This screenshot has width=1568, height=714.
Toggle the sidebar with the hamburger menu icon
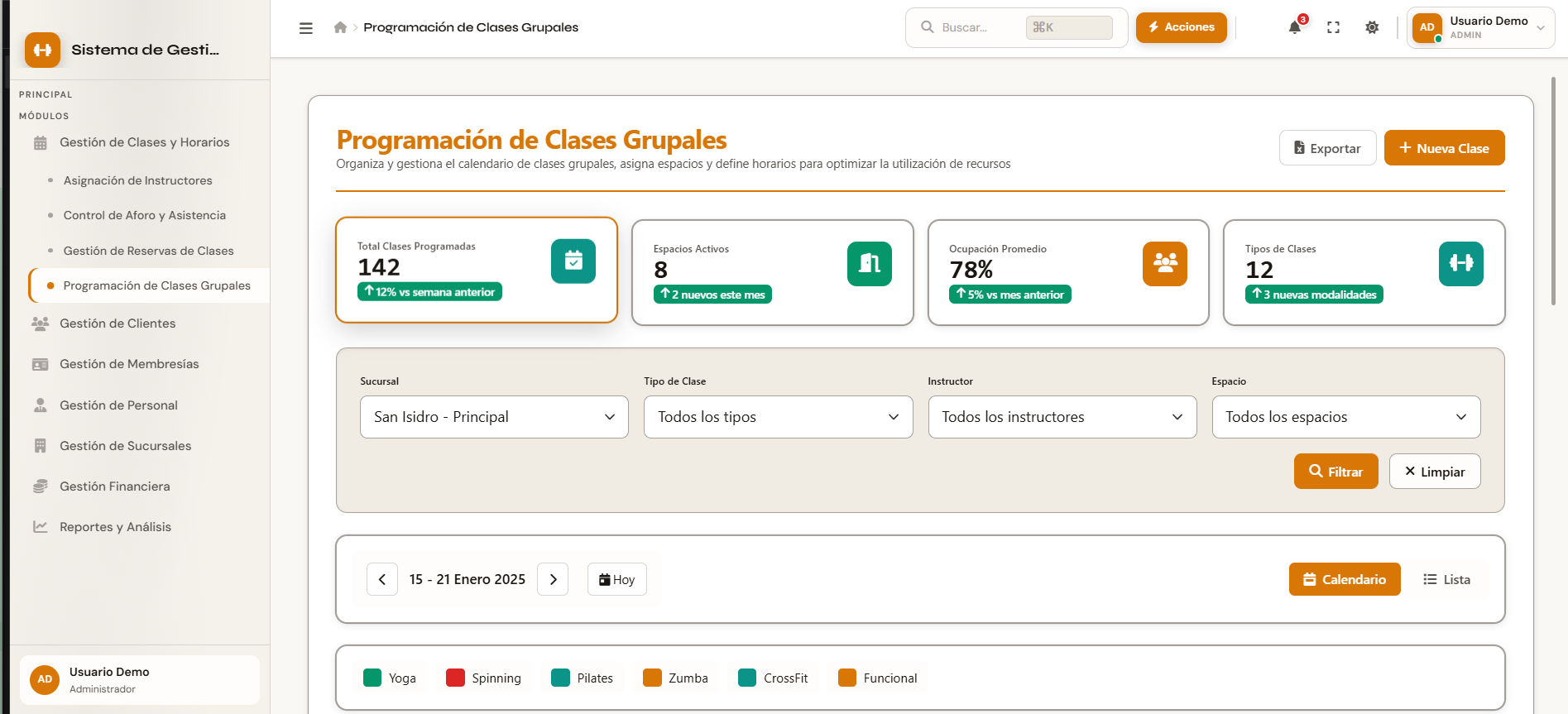(306, 28)
